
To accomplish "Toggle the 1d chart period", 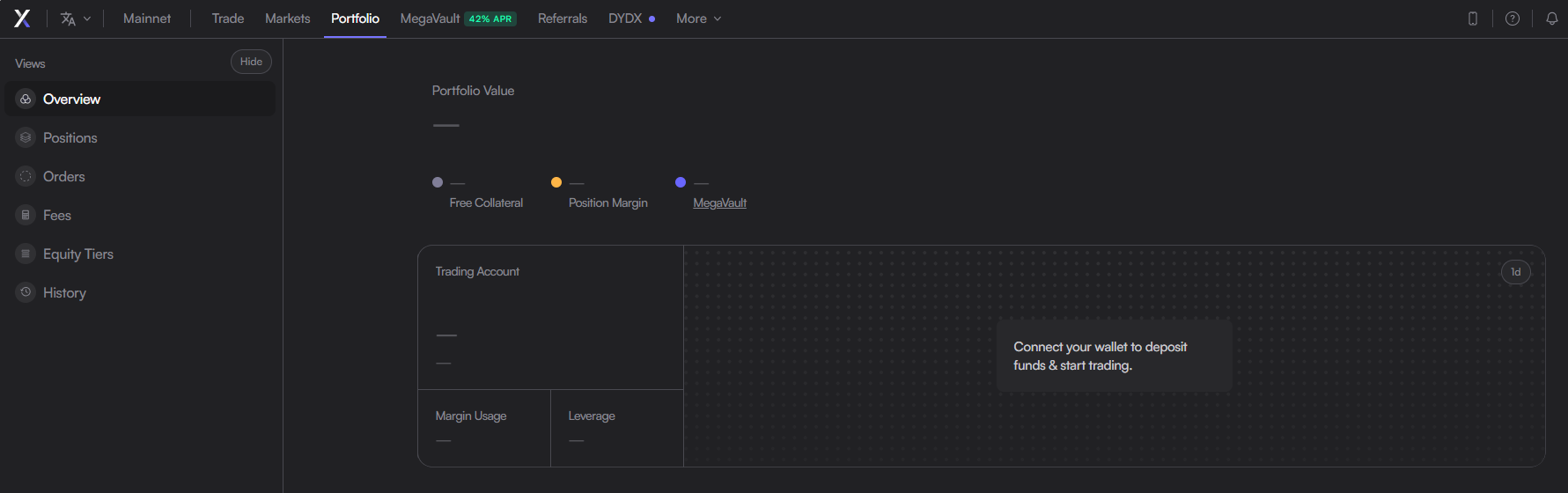I will pyautogui.click(x=1516, y=272).
